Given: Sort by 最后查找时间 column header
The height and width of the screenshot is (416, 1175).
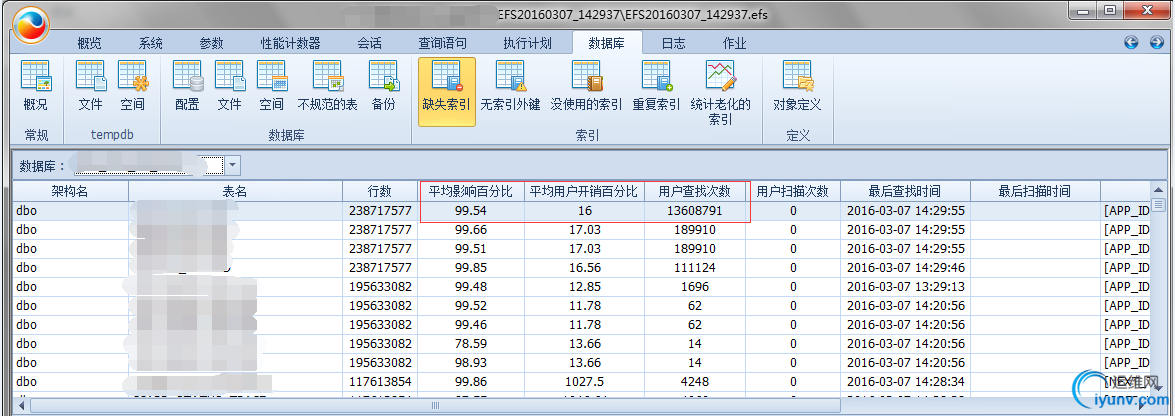Looking at the screenshot, I should (904, 191).
